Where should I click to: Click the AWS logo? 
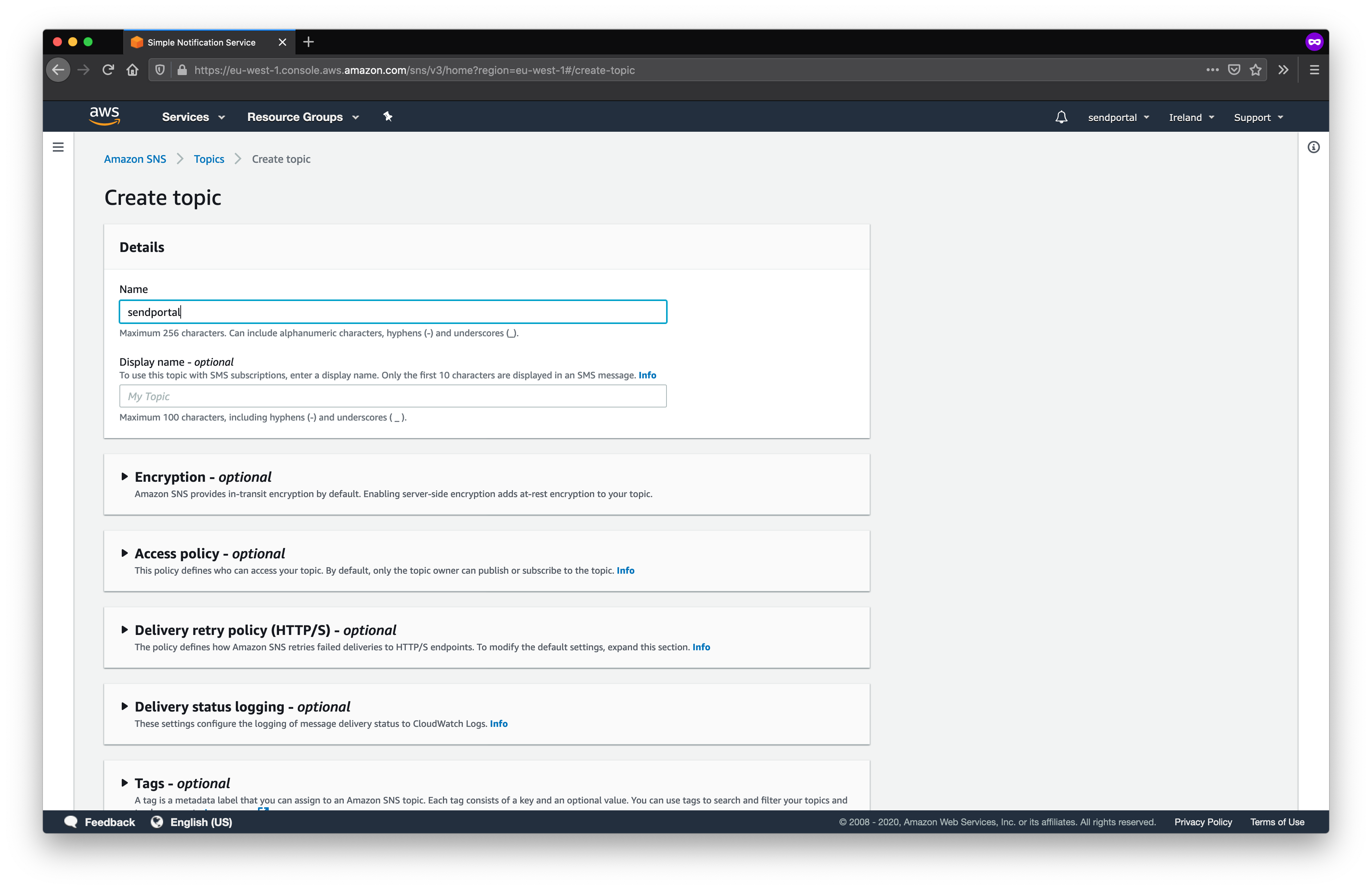(105, 116)
